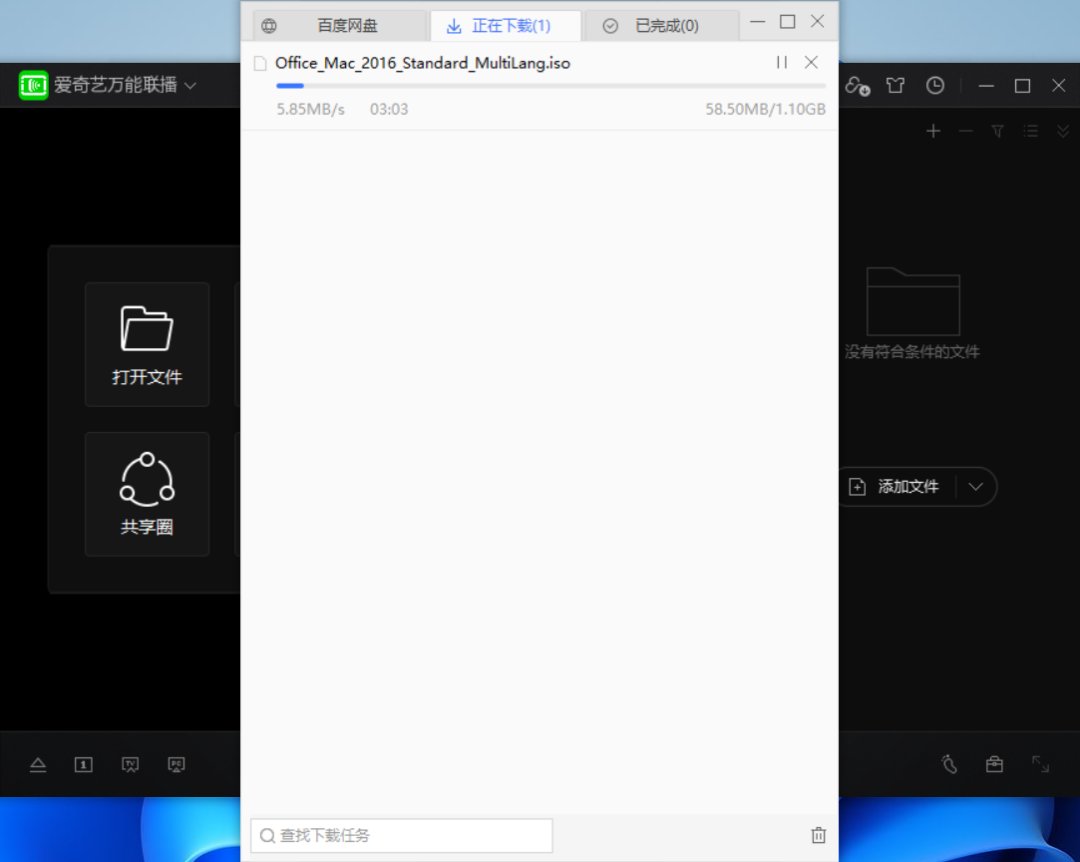Screen dimensions: 1080x862
Task: Click the plus icon to add to playlist
Action: [x=933, y=131]
